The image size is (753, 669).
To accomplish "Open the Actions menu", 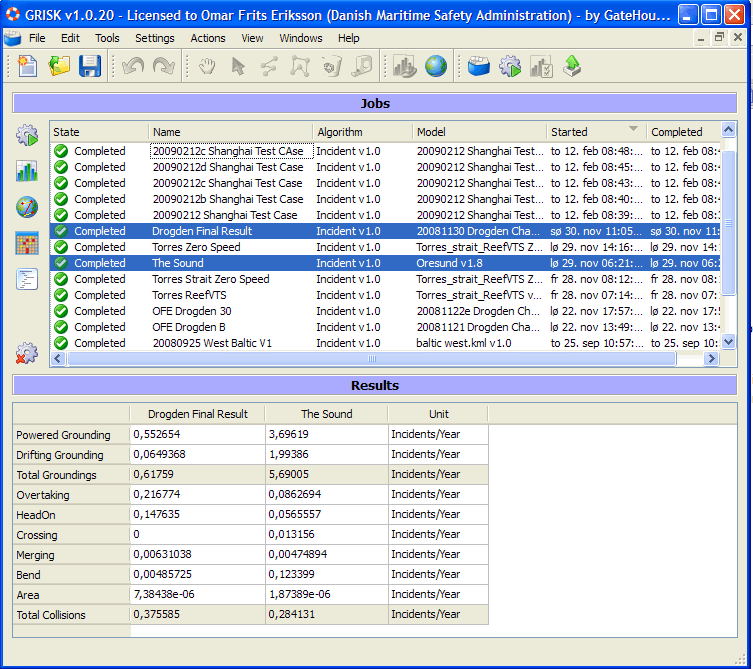I will pyautogui.click(x=208, y=38).
